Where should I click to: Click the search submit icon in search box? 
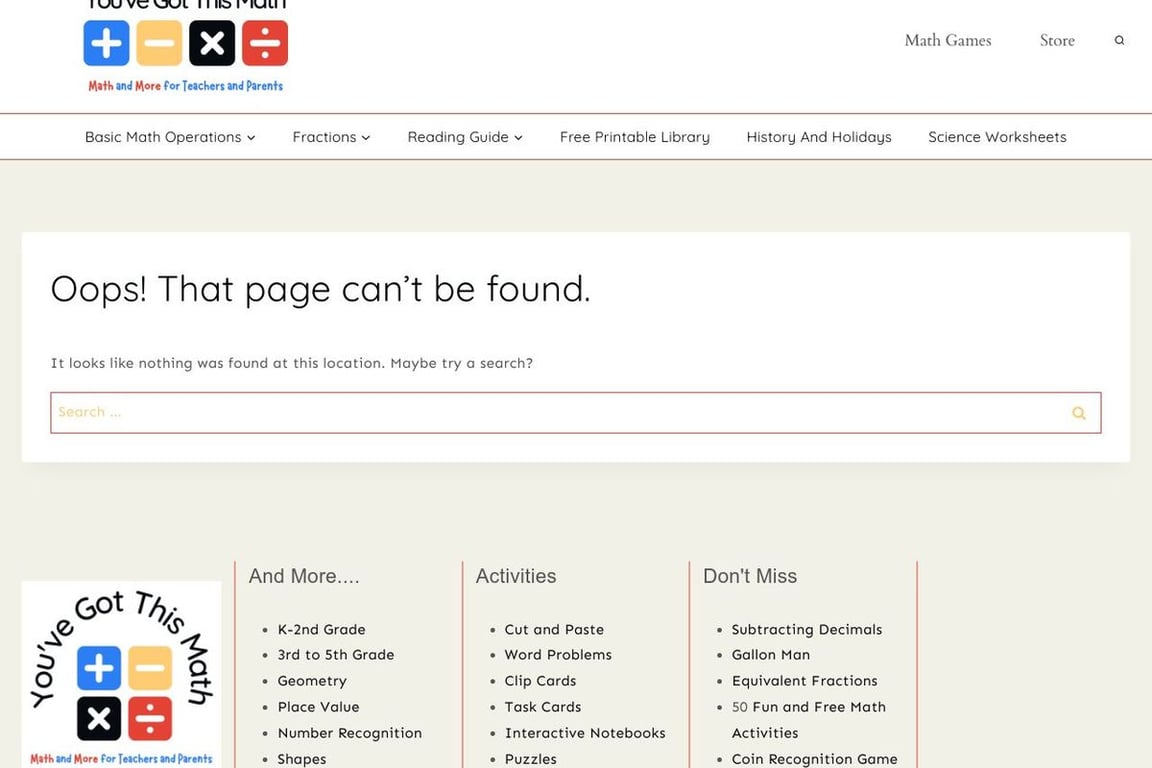[x=1078, y=413]
